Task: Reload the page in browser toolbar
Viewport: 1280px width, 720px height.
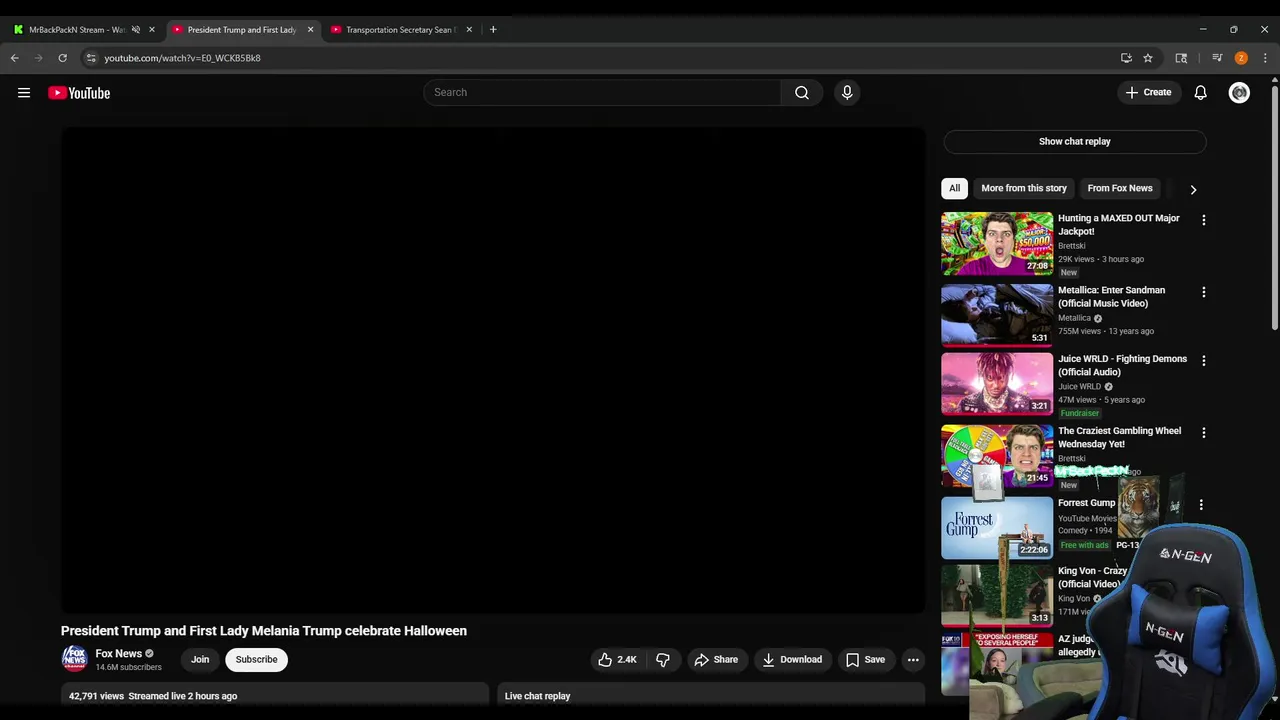Action: click(x=62, y=58)
